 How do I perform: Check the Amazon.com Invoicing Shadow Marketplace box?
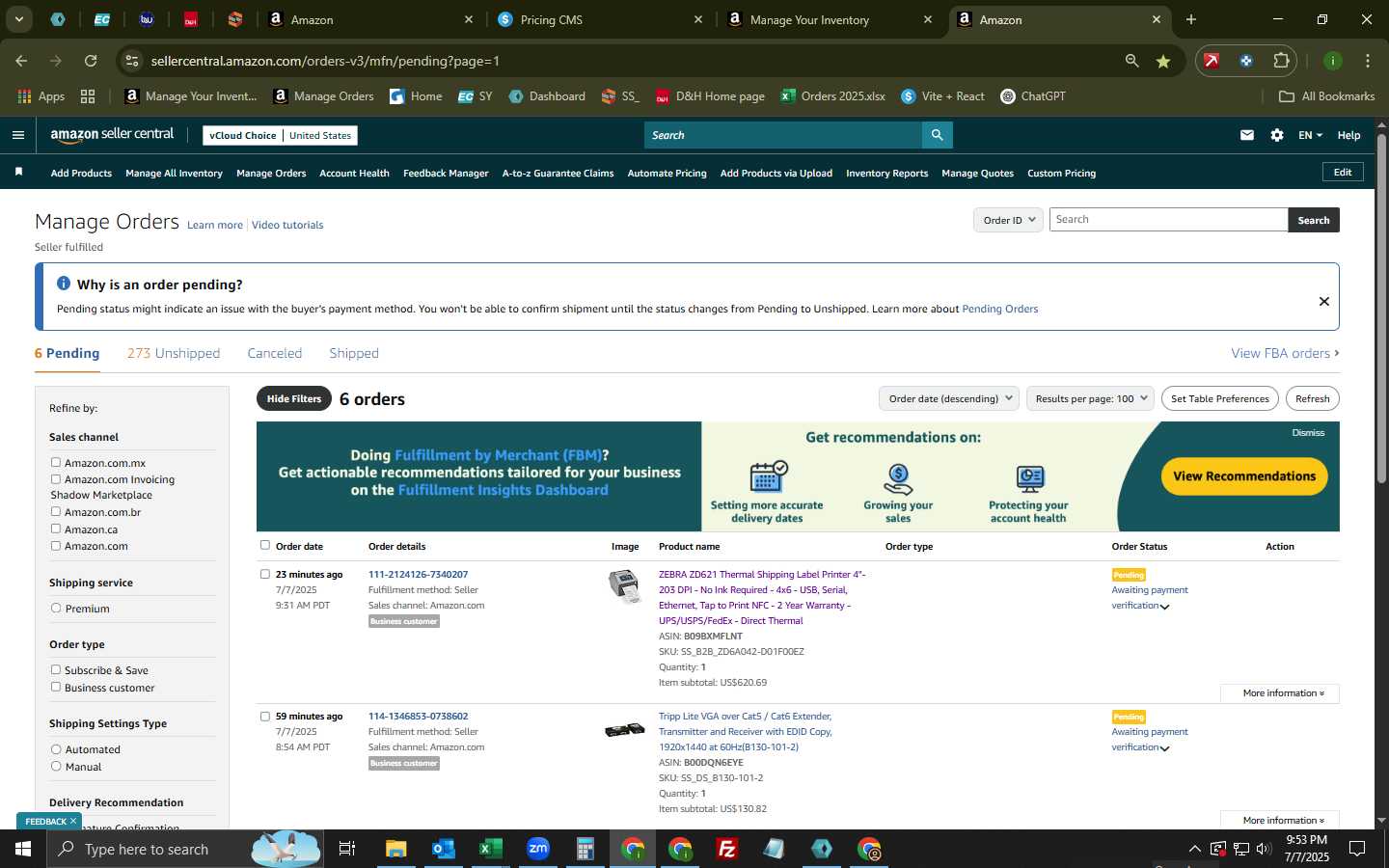[56, 478]
